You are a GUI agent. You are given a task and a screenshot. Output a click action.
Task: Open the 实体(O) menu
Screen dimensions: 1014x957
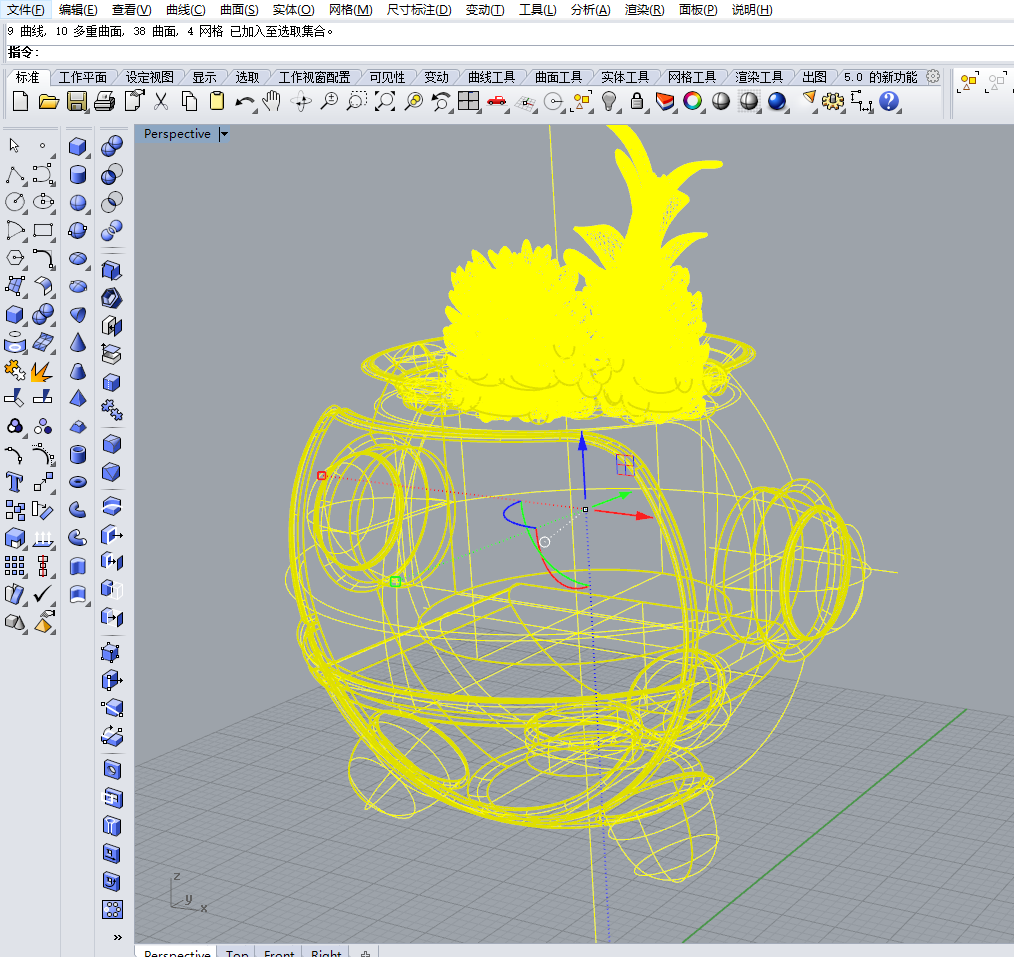tap(294, 10)
